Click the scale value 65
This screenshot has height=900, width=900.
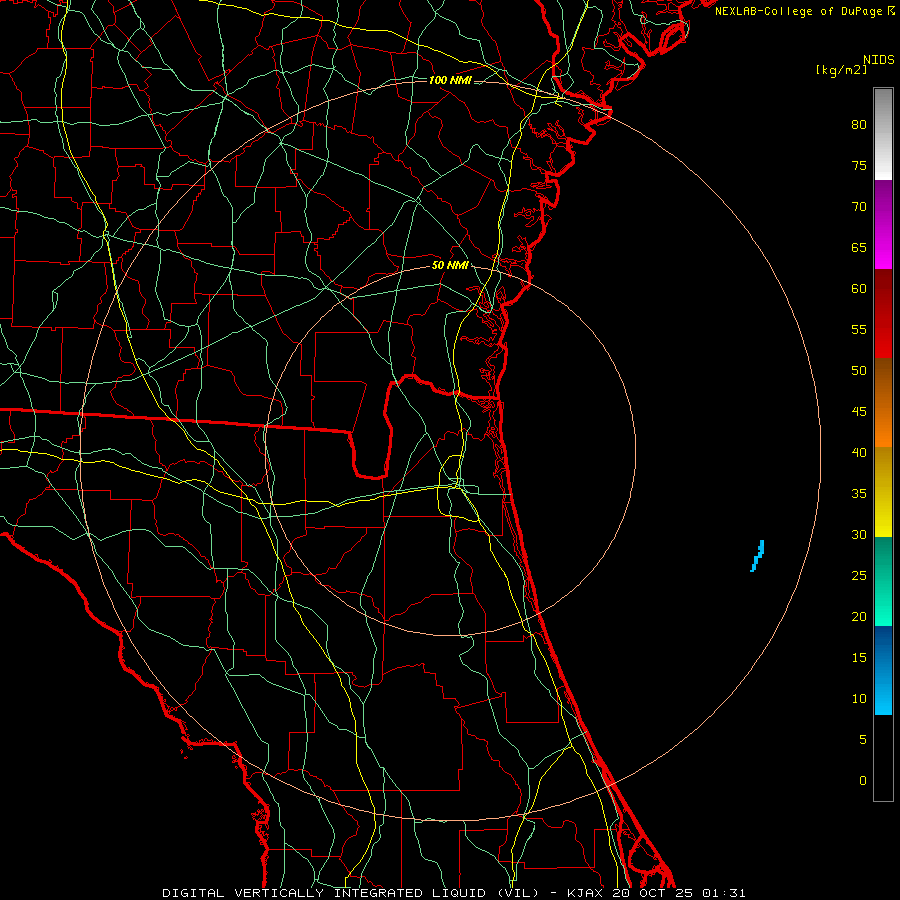pyautogui.click(x=859, y=248)
